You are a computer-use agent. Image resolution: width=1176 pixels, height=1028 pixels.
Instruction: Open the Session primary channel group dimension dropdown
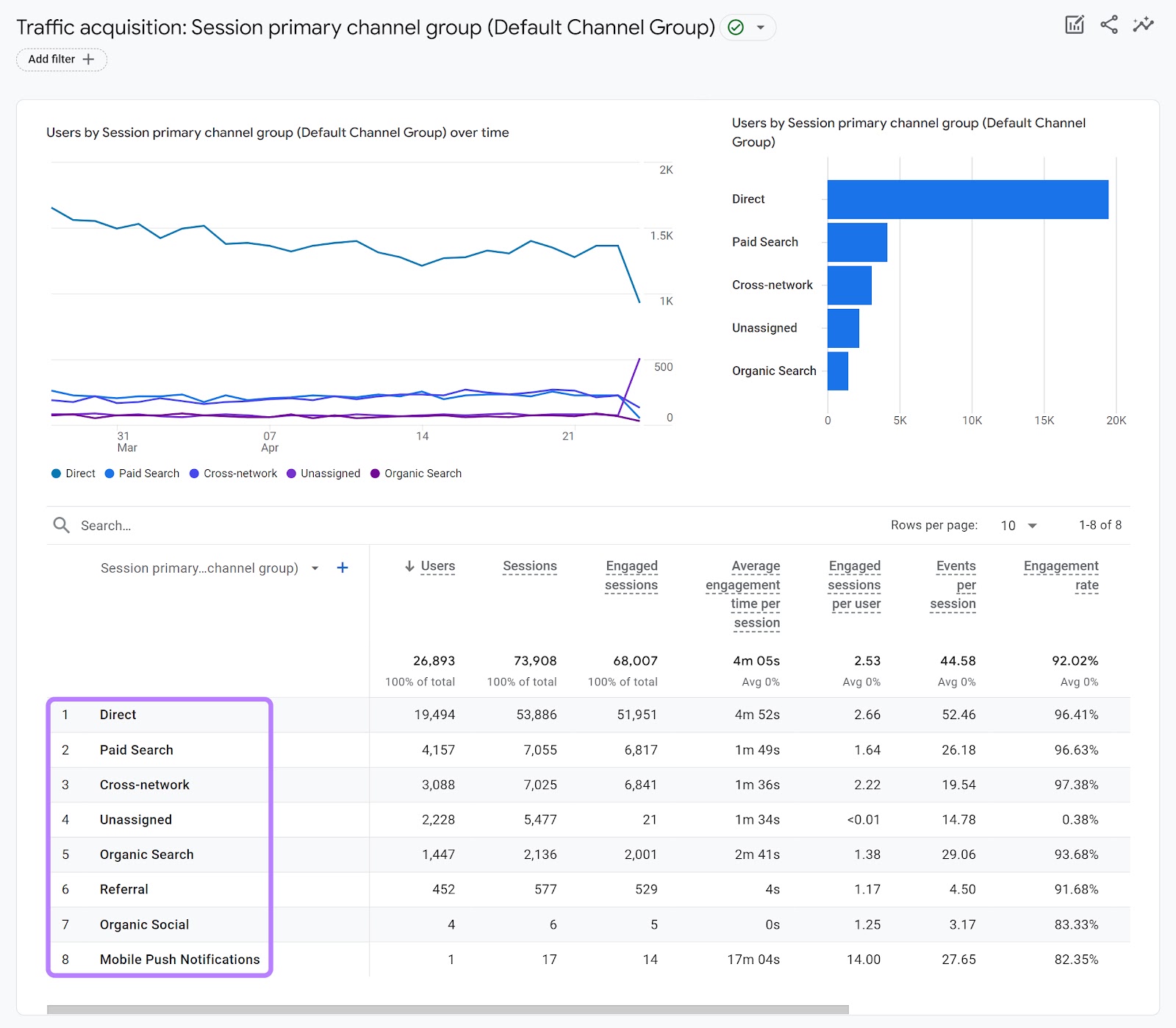(315, 568)
